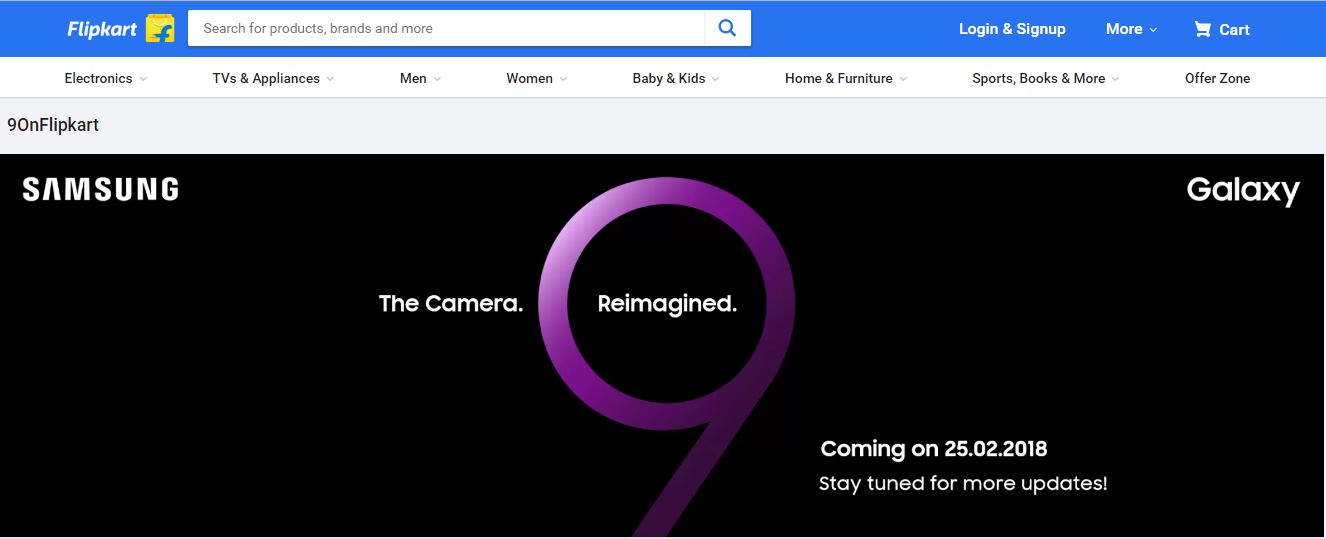Focus the product search input field
The image size is (1326, 539).
(x=446, y=28)
